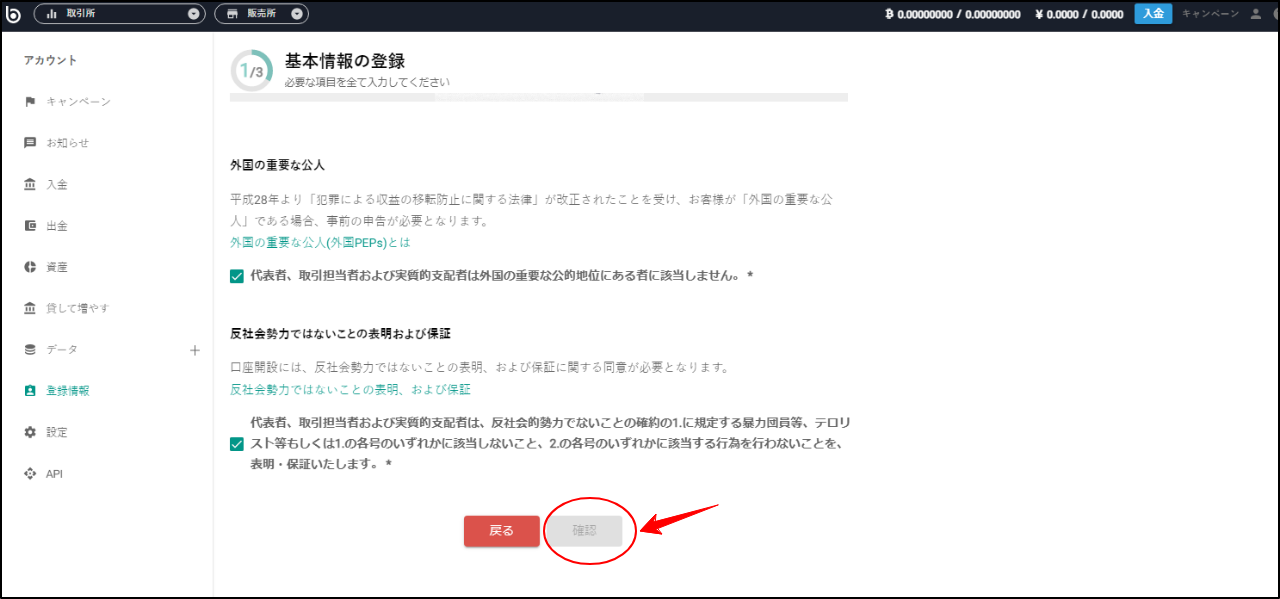Image resolution: width=1280 pixels, height=599 pixels.
Task: Expand データ with the plus control
Action: coord(194,349)
